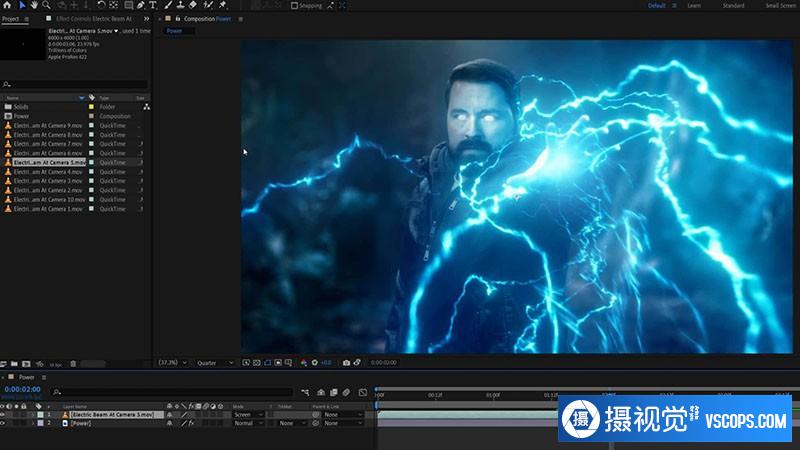The width and height of the screenshot is (800, 450).
Task: Click the Project panel search field
Action: [x=75, y=84]
